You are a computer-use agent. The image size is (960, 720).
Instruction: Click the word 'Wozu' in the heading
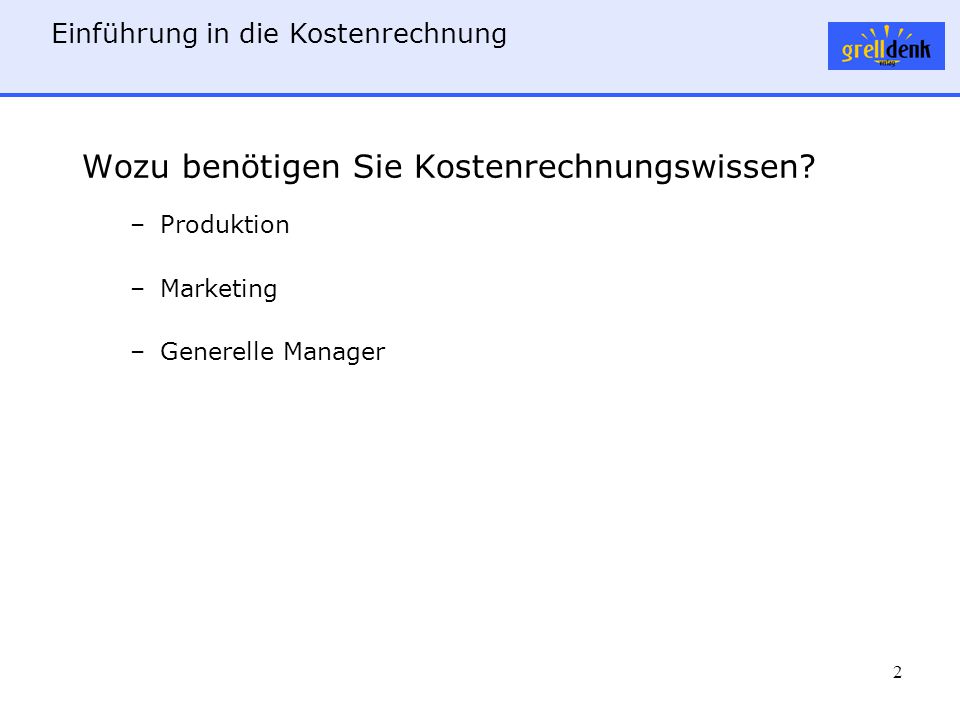(126, 167)
